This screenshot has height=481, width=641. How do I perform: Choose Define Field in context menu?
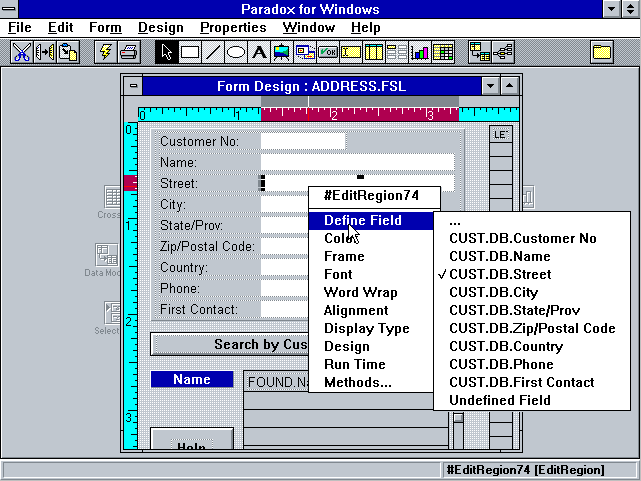(x=371, y=221)
